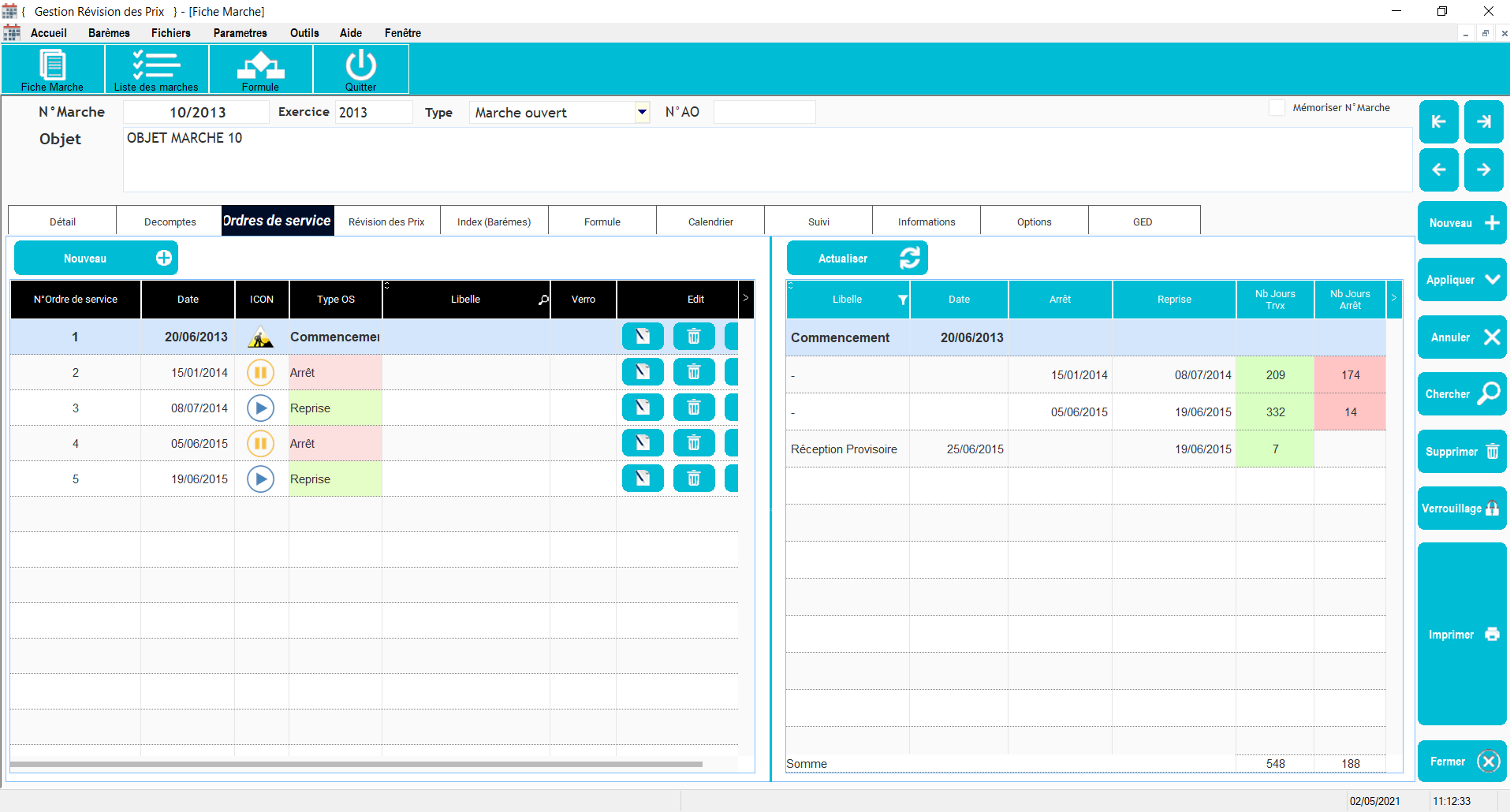The image size is (1510, 812).
Task: Enable Mémoriser N°Marche checkbox
Action: (1277, 108)
